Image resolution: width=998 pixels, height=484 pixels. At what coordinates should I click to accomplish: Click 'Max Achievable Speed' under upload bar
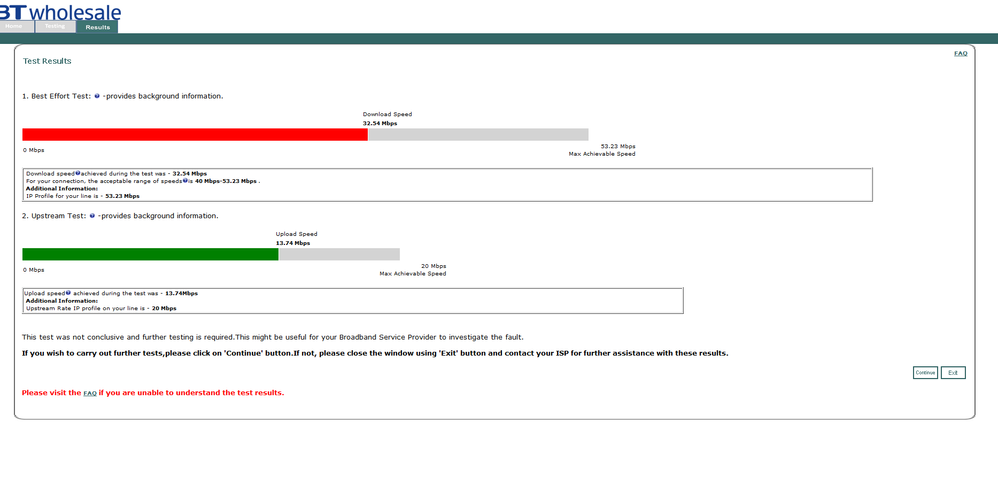coord(413,274)
